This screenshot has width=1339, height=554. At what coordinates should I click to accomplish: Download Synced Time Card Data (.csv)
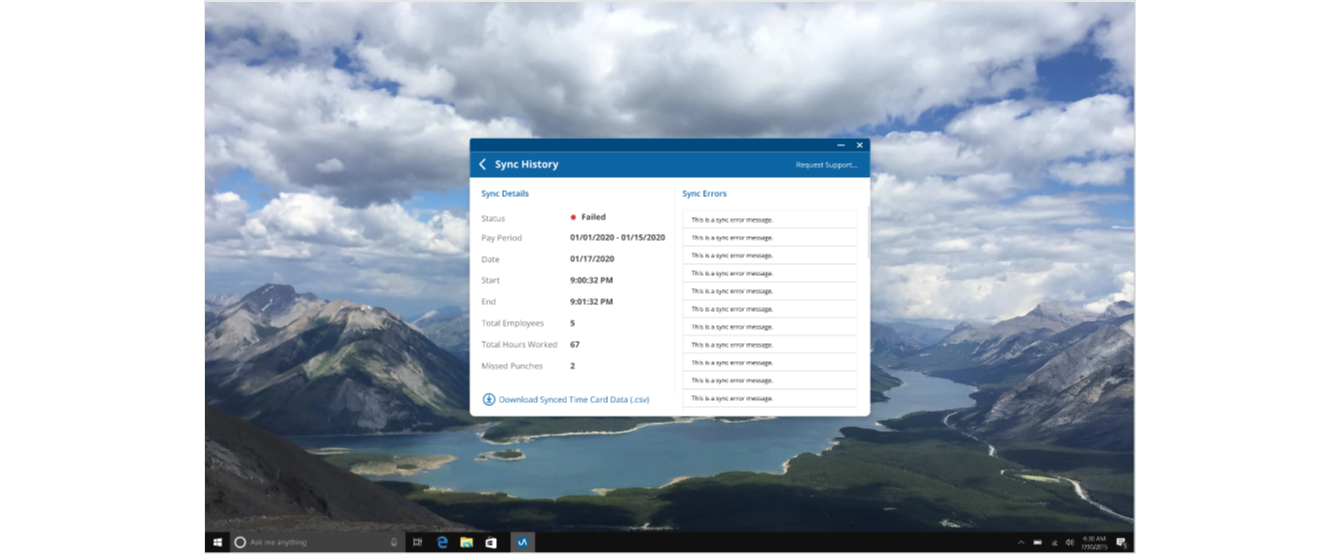[574, 400]
